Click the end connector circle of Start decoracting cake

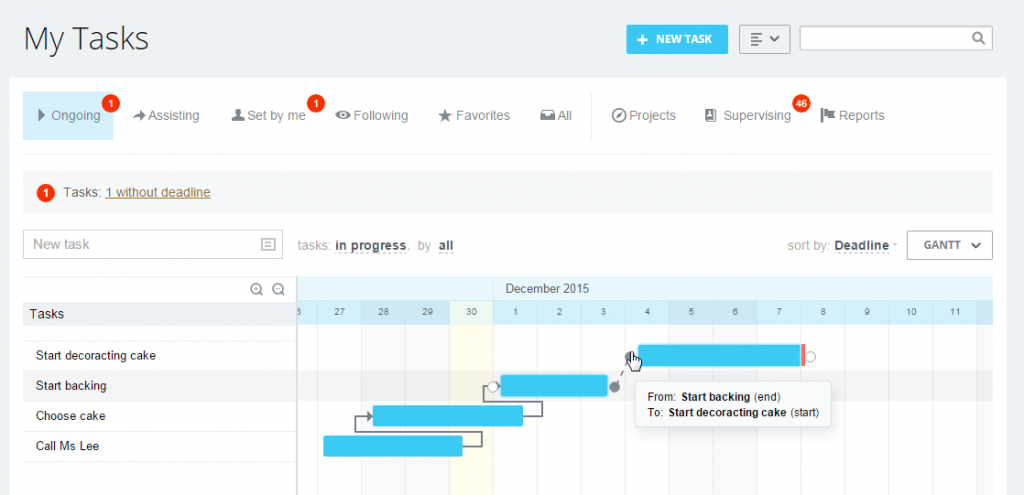(812, 356)
